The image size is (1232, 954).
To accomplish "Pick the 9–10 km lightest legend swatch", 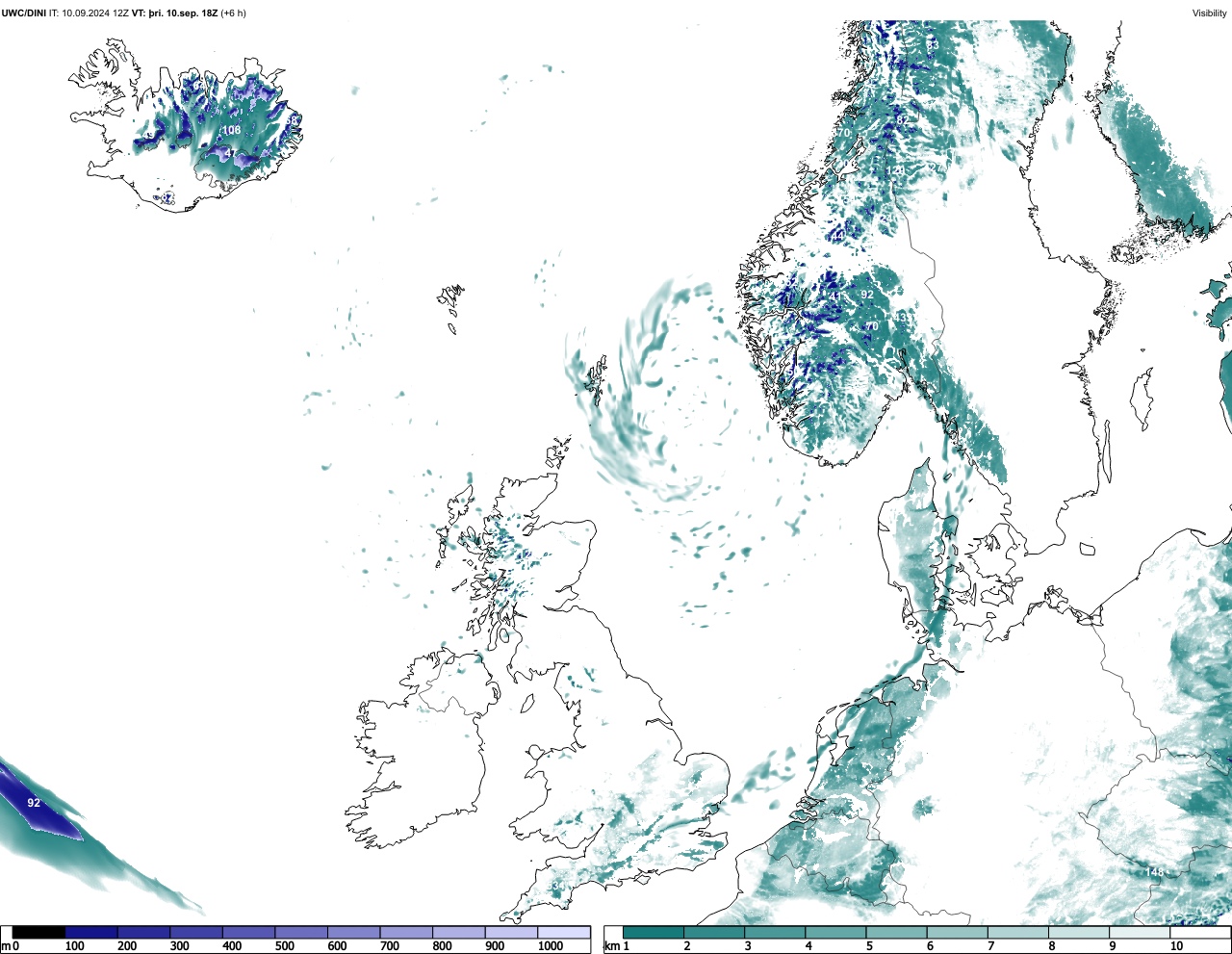I will point(1140,932).
